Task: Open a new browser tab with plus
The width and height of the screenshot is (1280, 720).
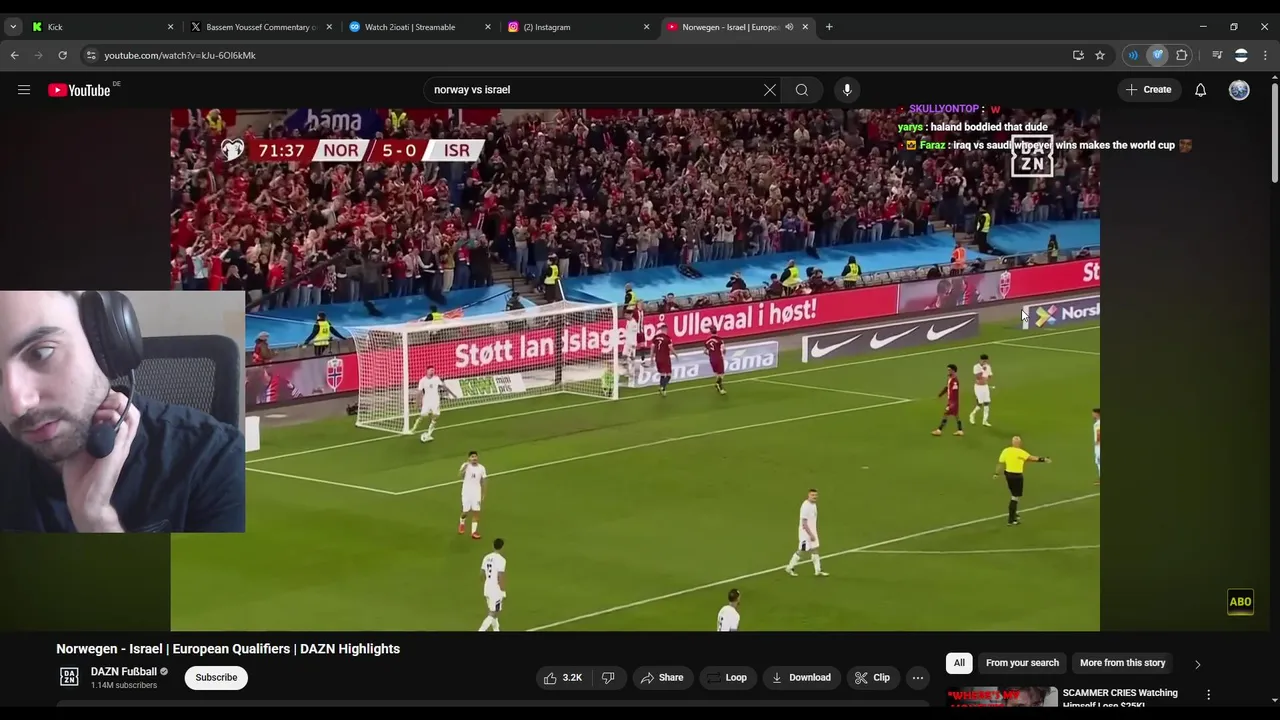Action: pos(829,27)
